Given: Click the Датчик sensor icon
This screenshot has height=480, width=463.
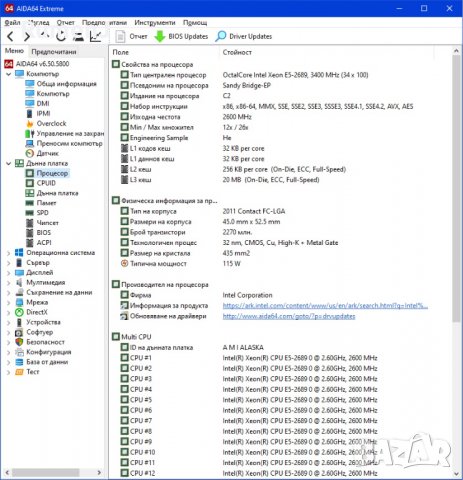Looking at the screenshot, I should pyautogui.click(x=30, y=153).
